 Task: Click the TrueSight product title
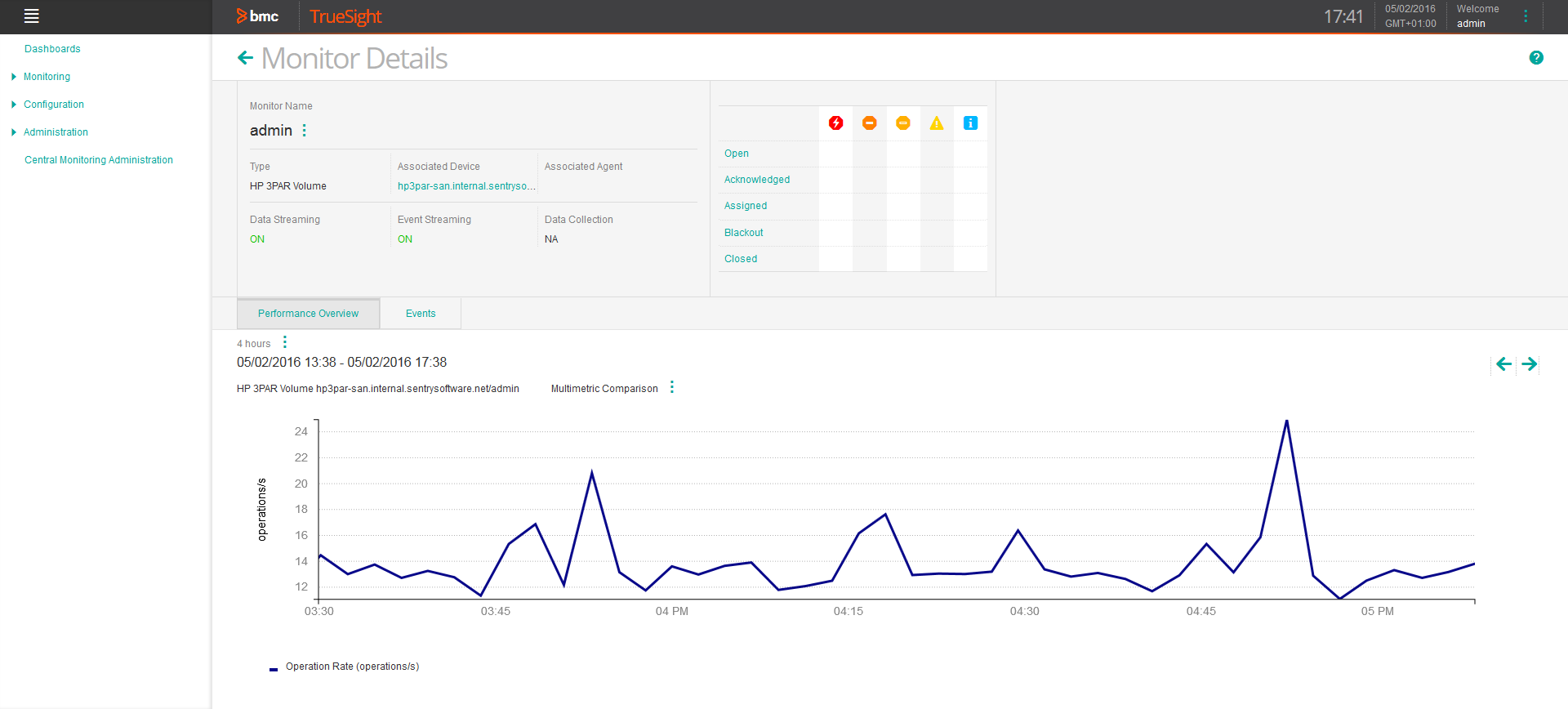pos(345,16)
